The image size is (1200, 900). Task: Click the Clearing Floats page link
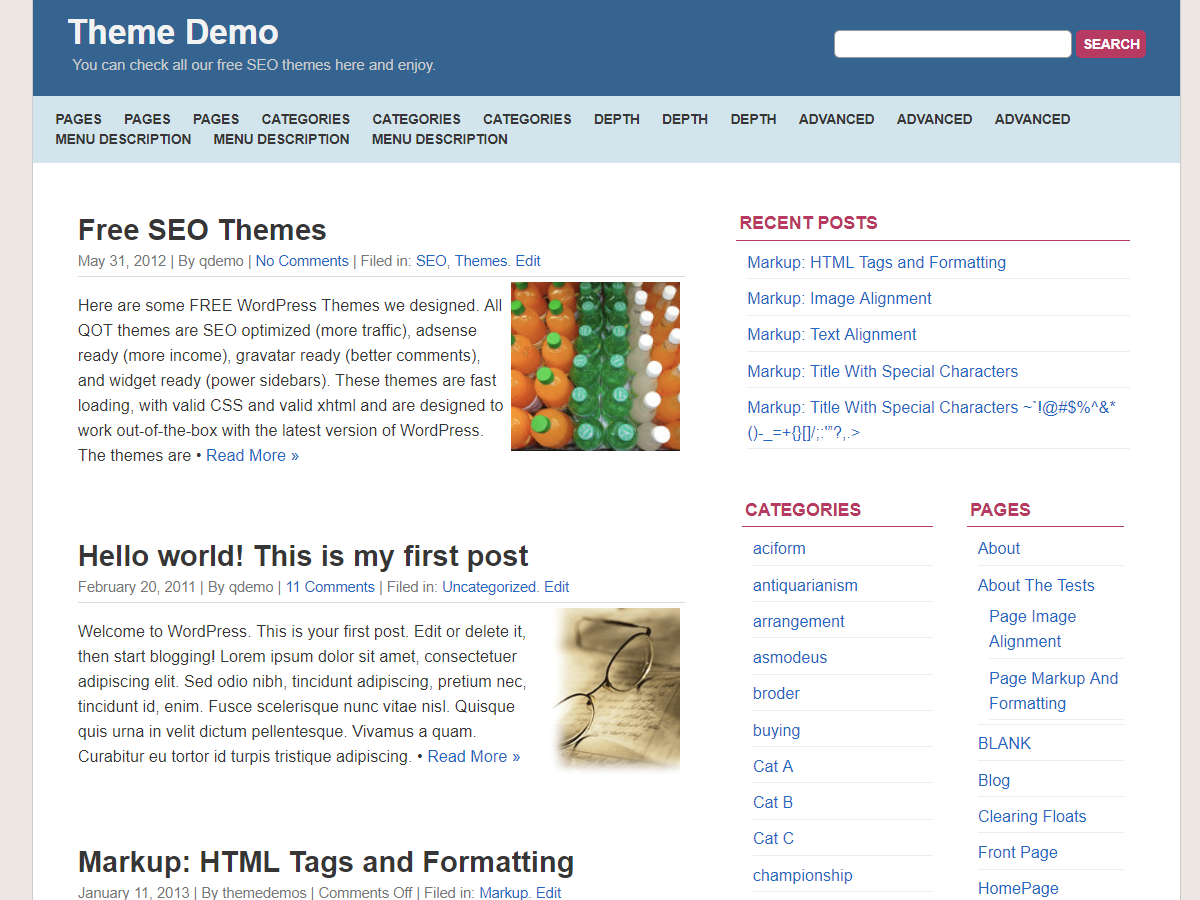click(x=1032, y=816)
